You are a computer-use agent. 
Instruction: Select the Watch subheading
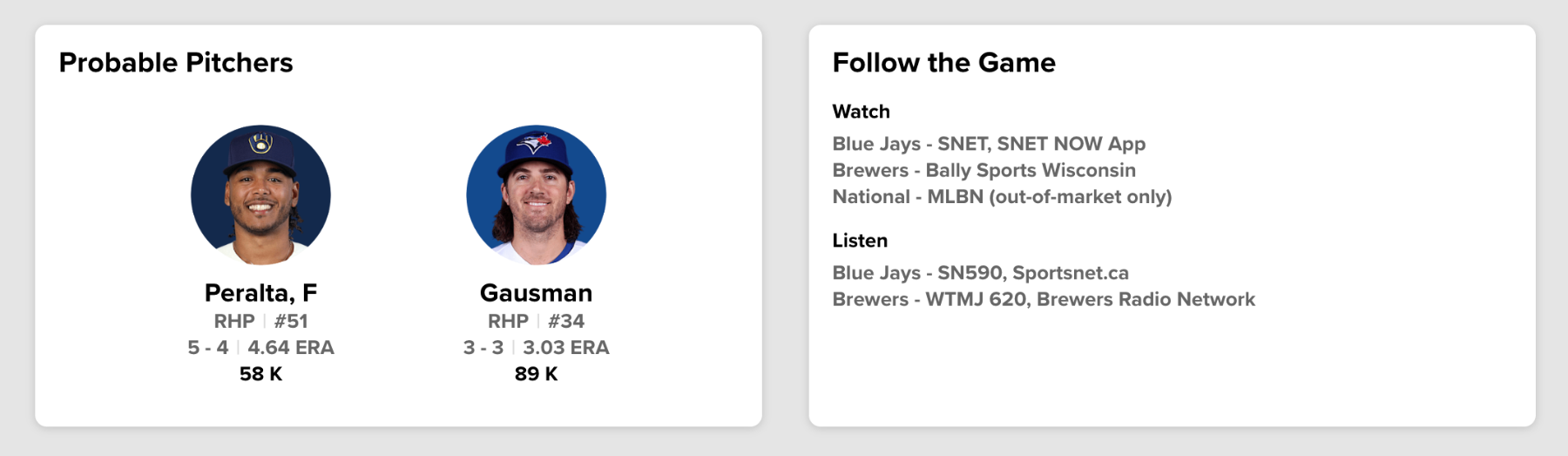point(861,112)
